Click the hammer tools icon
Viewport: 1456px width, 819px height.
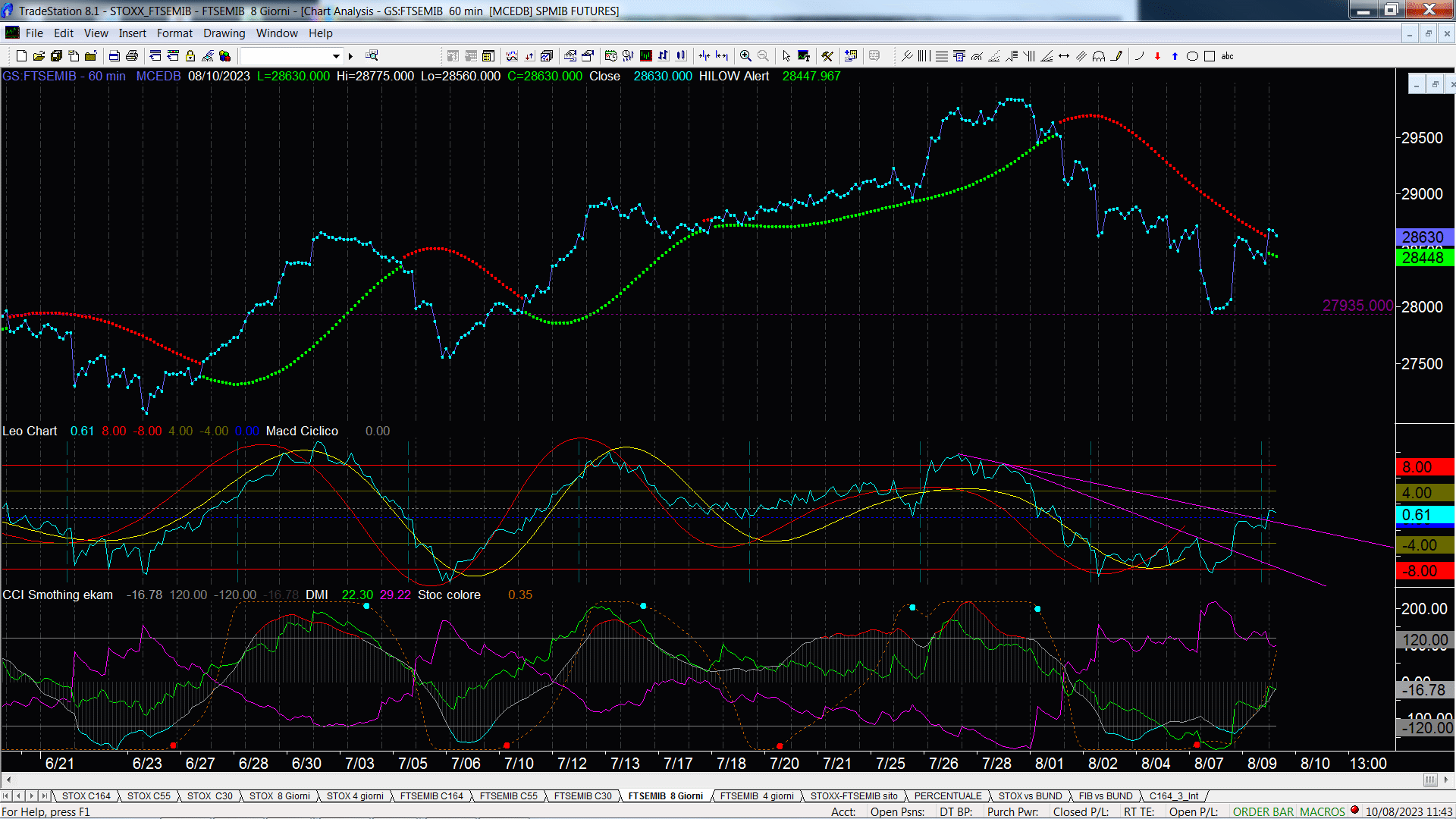pos(827,55)
